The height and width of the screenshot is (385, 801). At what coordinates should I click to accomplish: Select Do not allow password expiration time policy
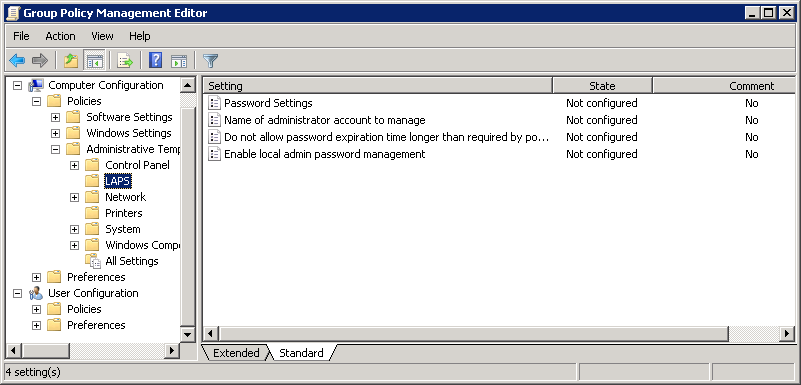coord(387,137)
